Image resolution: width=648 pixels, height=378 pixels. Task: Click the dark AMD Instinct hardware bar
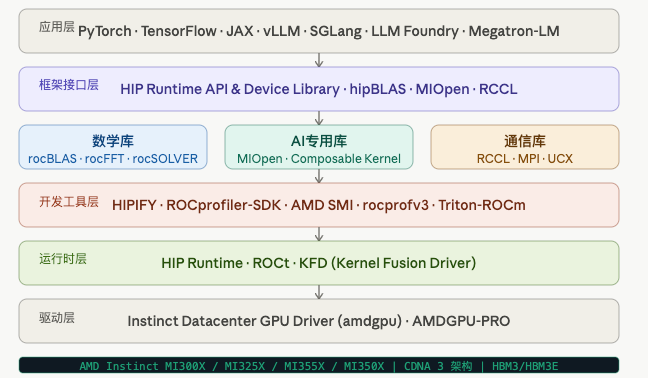pyautogui.click(x=319, y=366)
